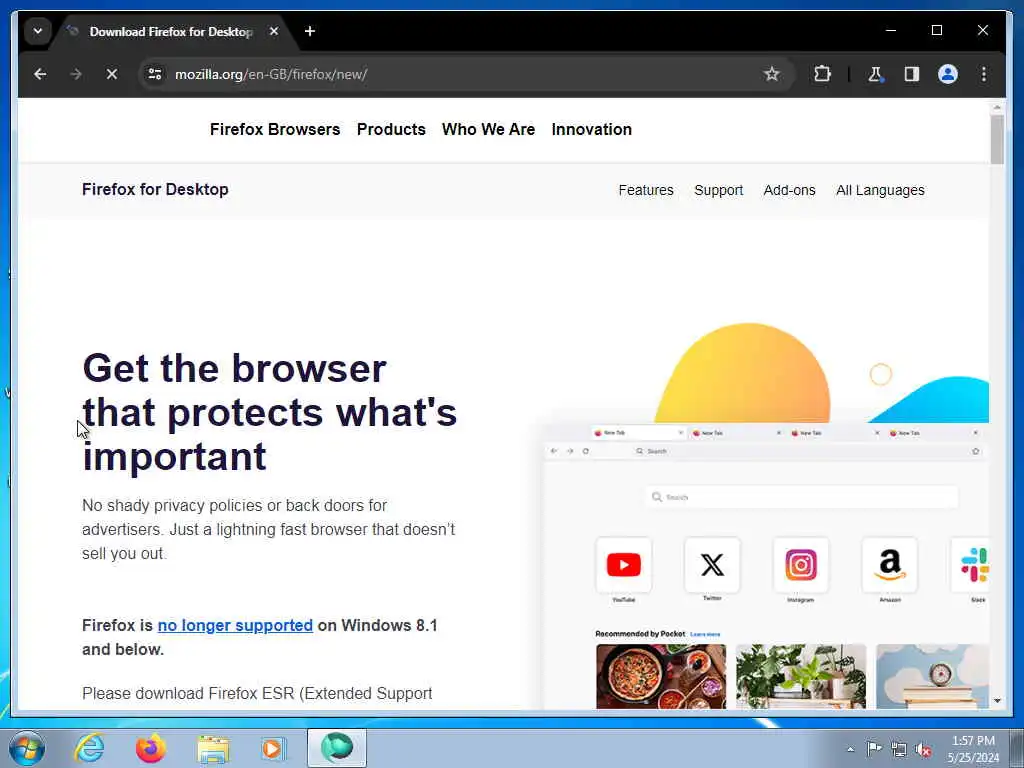1024x768 pixels.
Task: Maximize the browser window
Action: 936,31
